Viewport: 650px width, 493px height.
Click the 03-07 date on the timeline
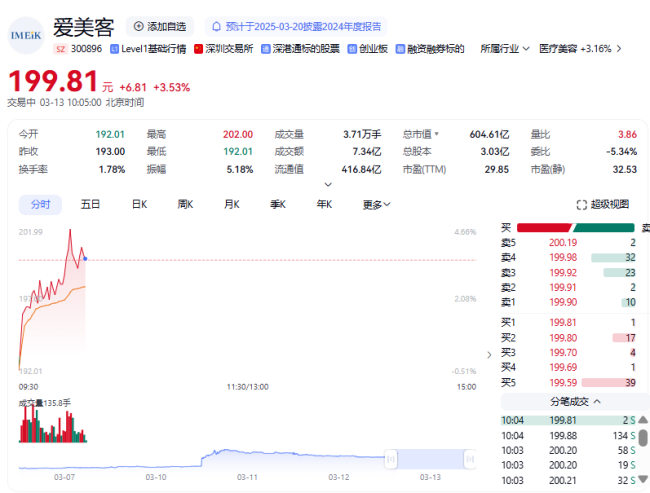coord(64,477)
